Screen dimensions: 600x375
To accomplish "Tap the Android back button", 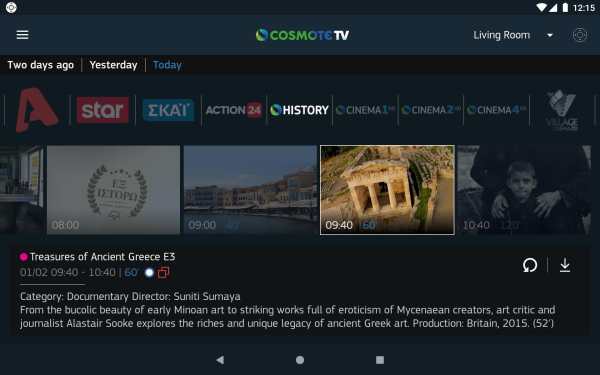I will [x=220, y=360].
